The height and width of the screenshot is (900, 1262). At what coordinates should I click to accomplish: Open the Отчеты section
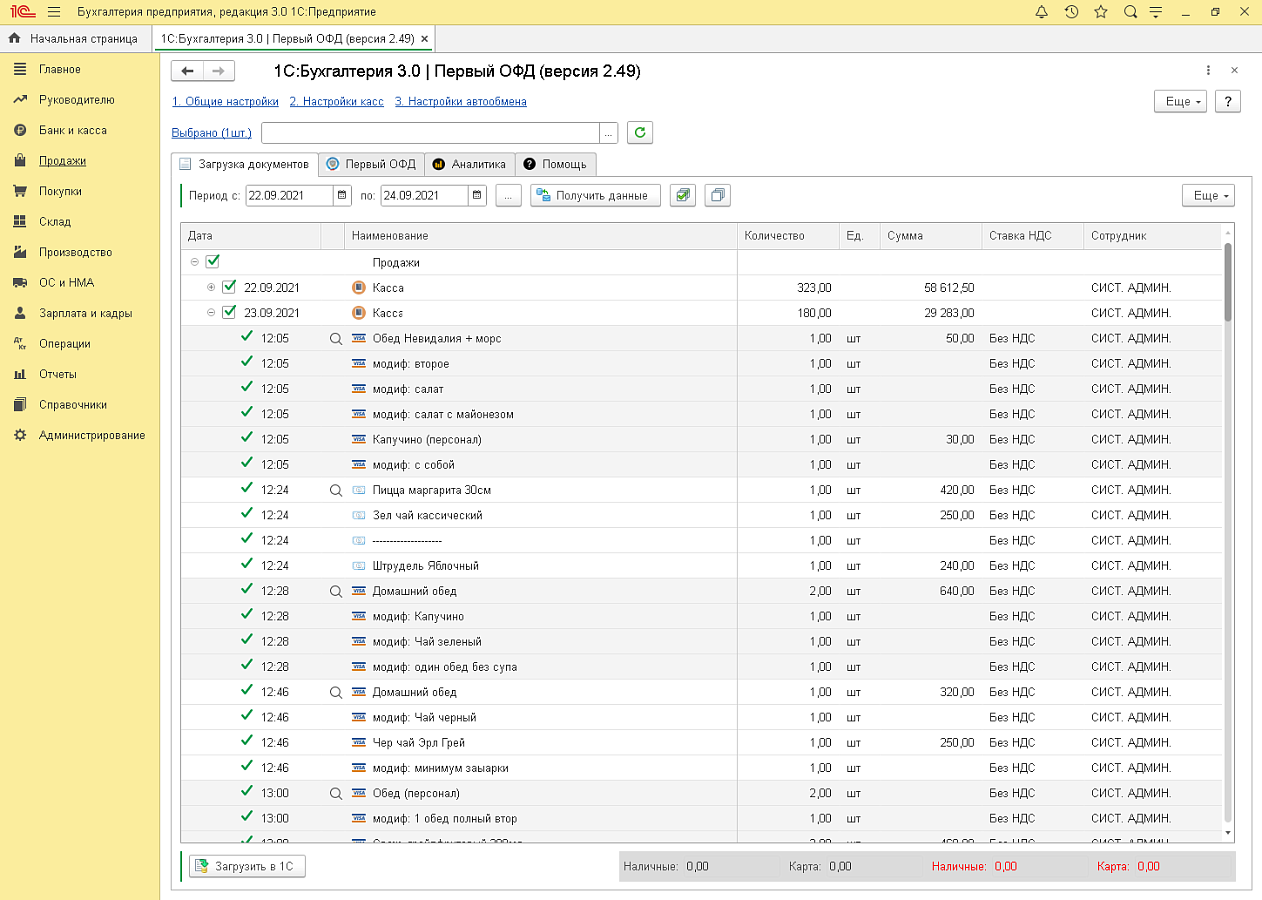pos(58,374)
